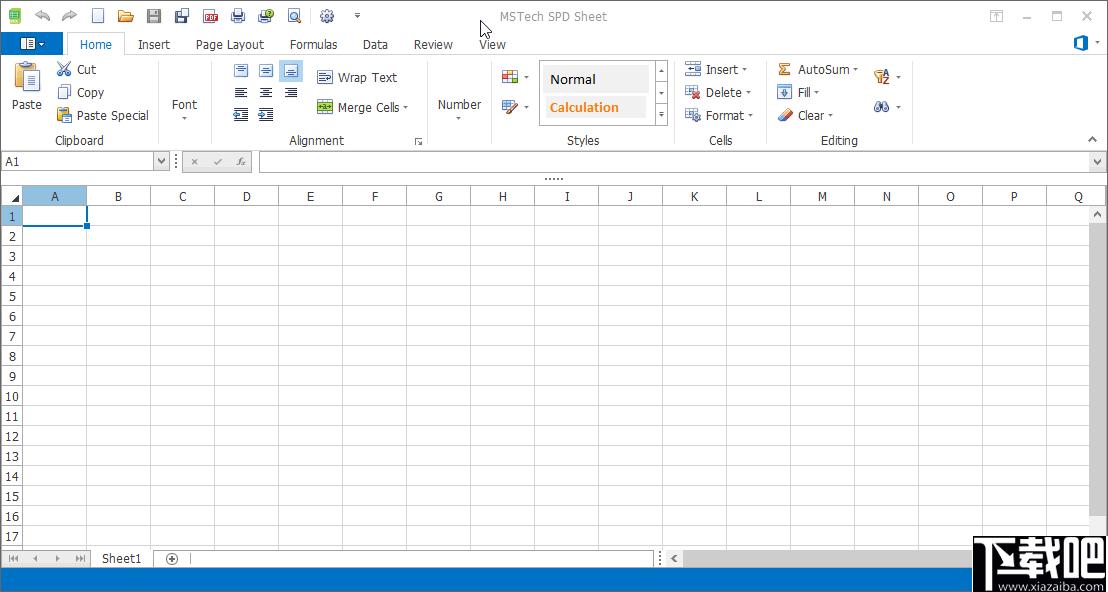Viewport: 1108px width, 592px height.
Task: Open settings with the gear icon
Action: coord(326,16)
